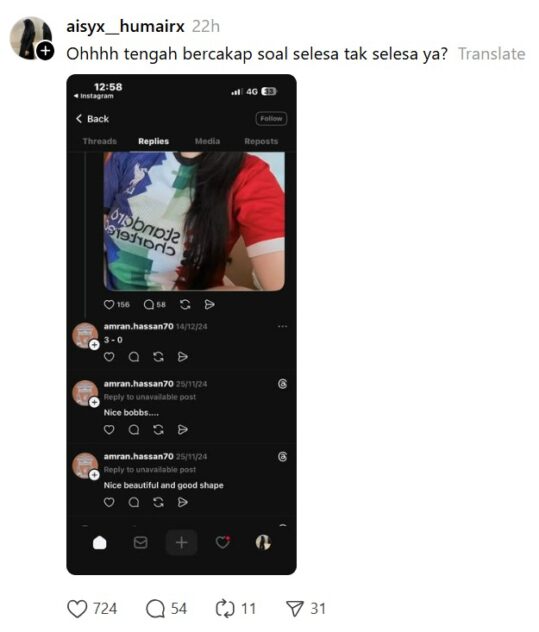539x632 pixels.
Task: Switch to the Threads tab
Action: (100, 141)
